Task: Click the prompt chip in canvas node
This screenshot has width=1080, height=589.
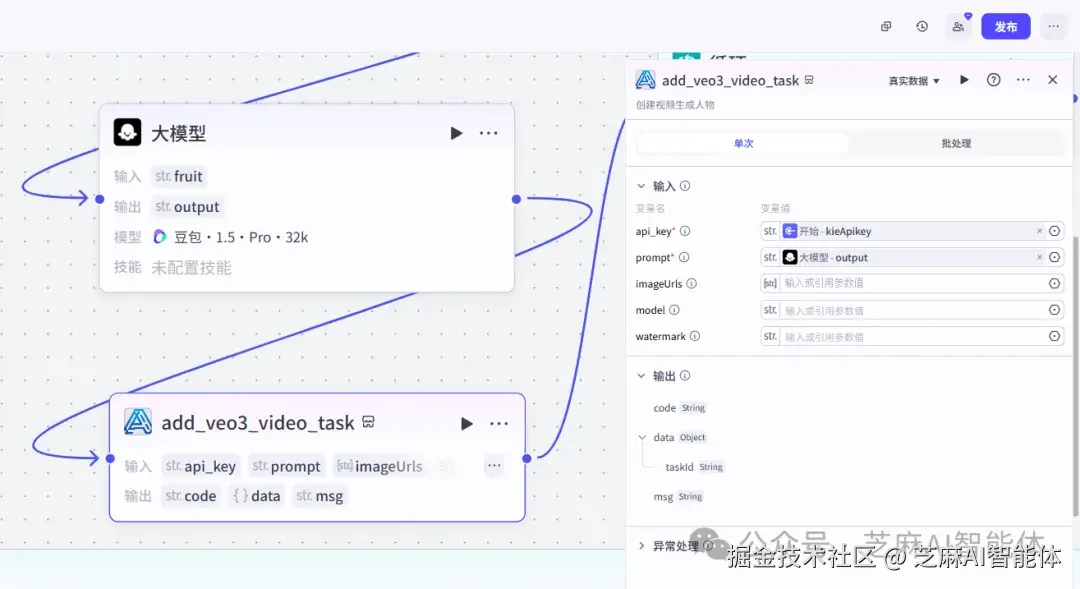Action: click(x=287, y=466)
